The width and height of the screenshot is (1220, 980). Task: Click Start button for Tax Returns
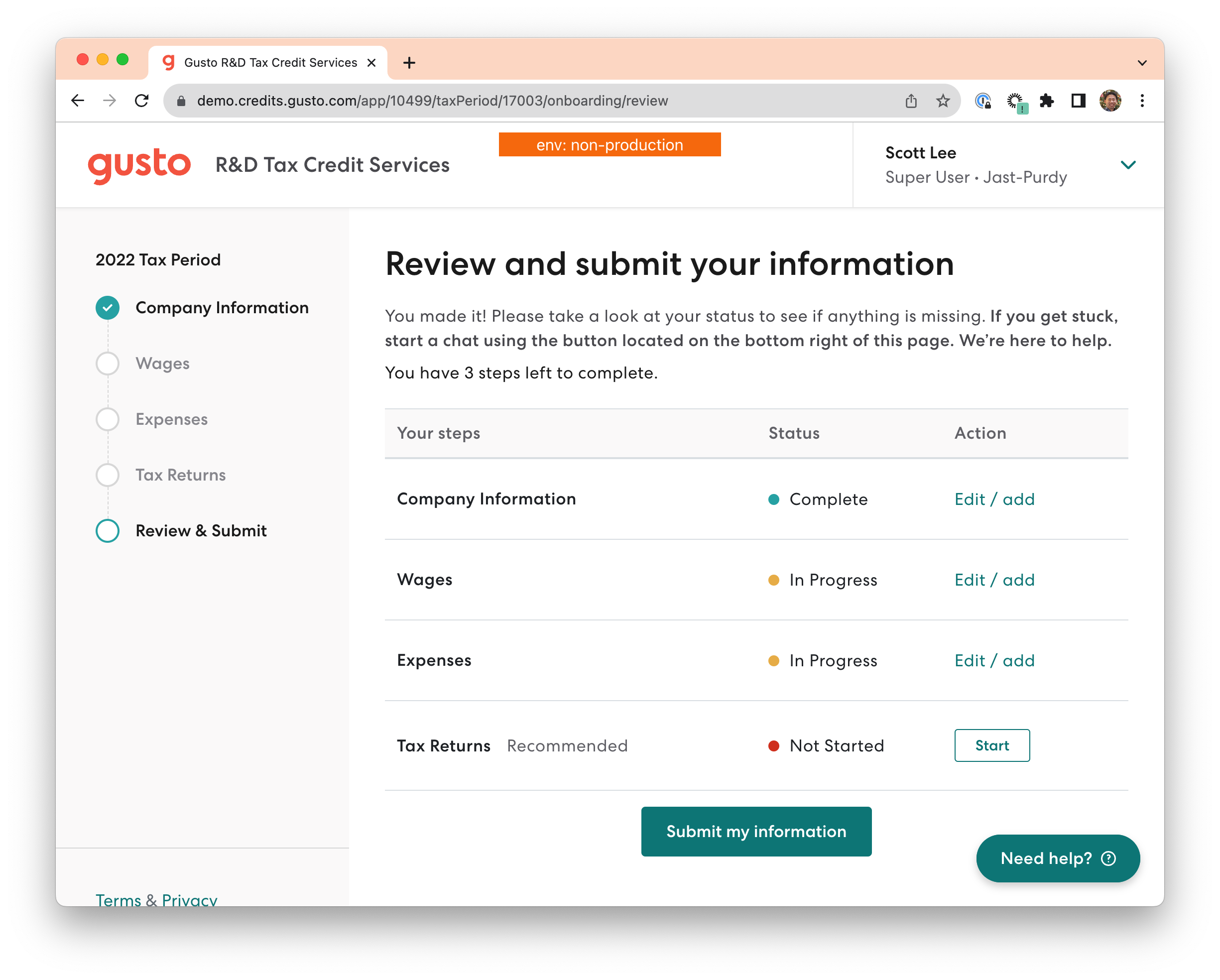pos(990,745)
